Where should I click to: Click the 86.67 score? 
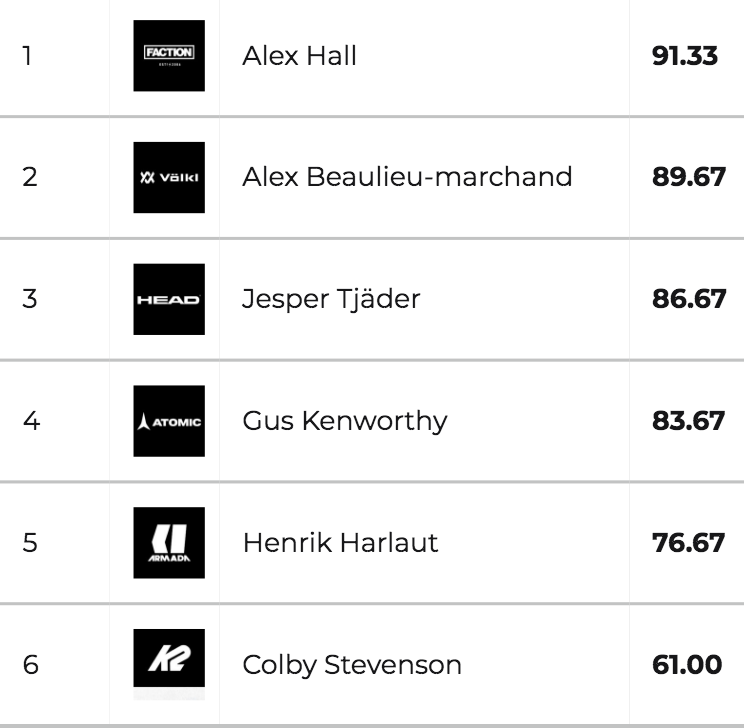688,299
